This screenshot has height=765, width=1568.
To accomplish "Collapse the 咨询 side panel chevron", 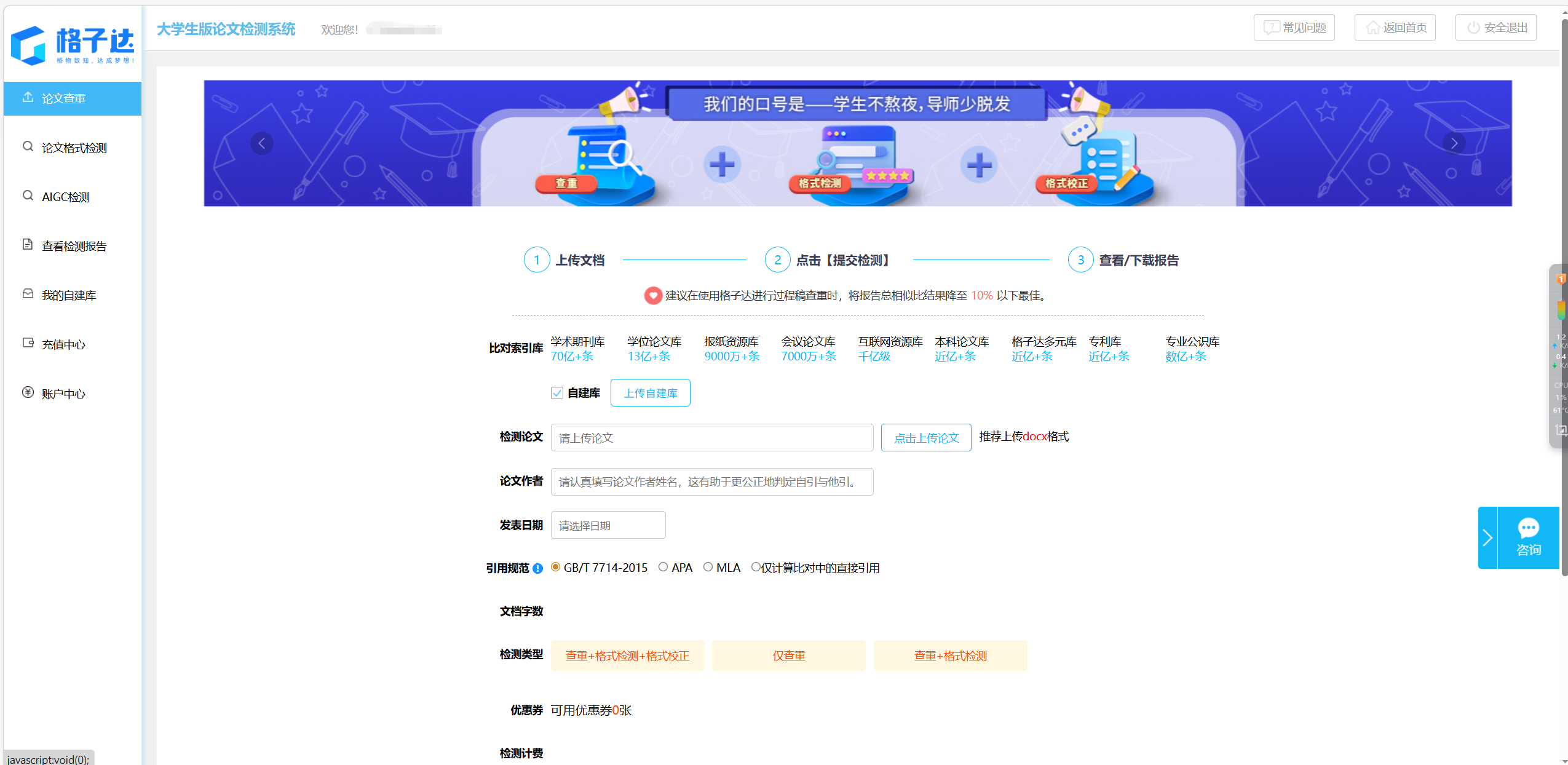I will pos(1488,537).
